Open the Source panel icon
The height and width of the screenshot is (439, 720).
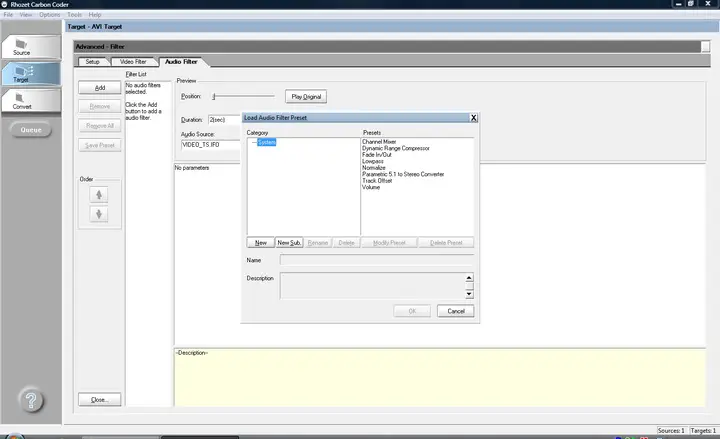pos(30,47)
